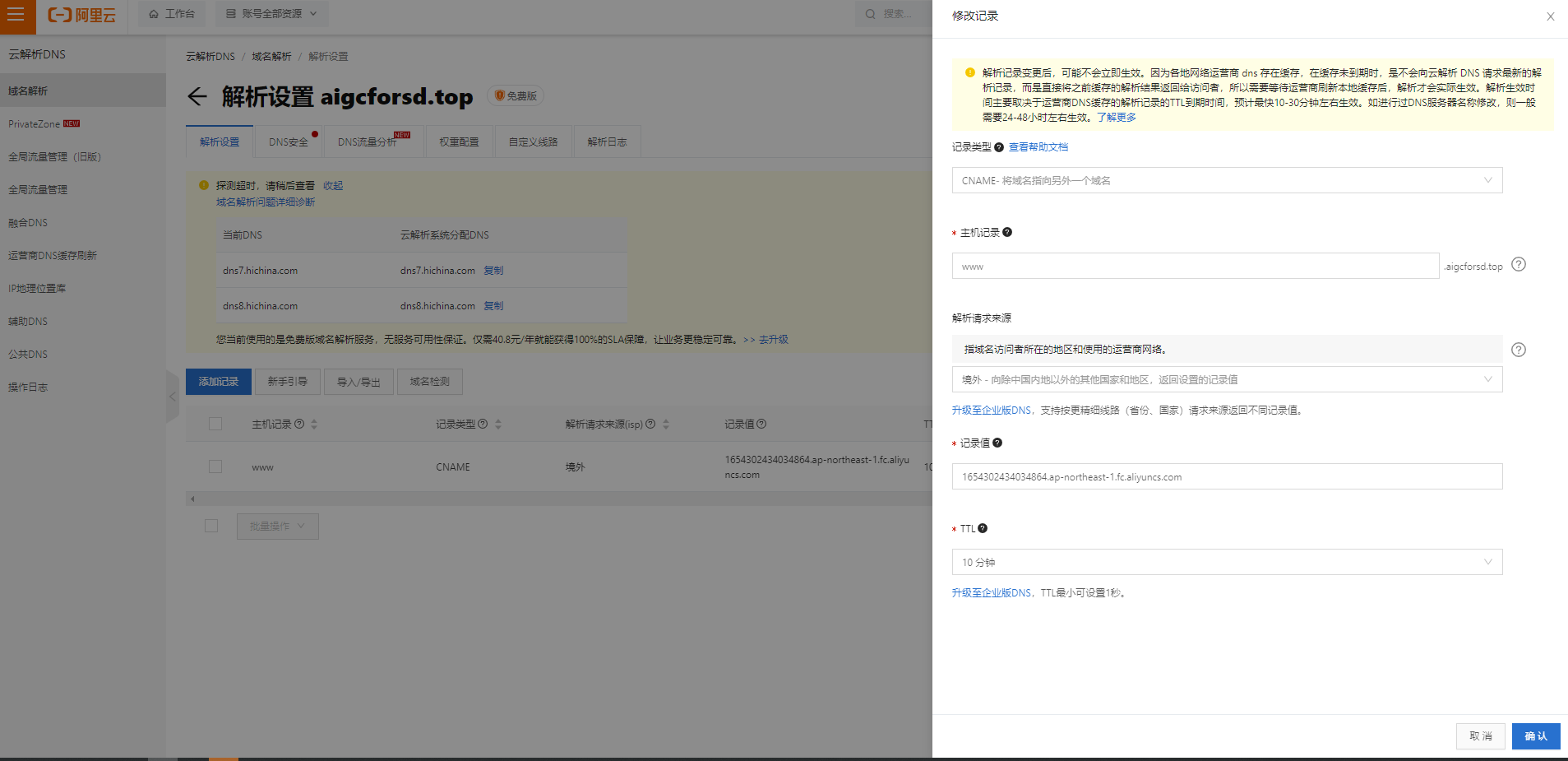This screenshot has height=761, width=1568.
Task: Click the help icon next to 记录值
Action: tap(997, 443)
